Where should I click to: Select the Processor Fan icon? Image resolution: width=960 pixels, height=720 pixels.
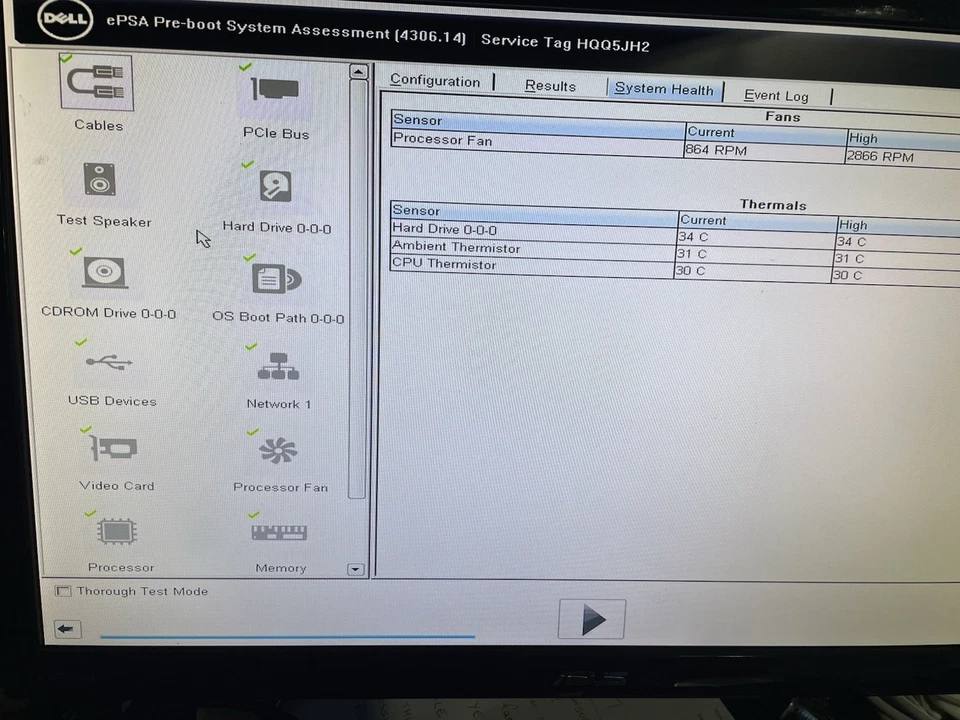pos(278,452)
